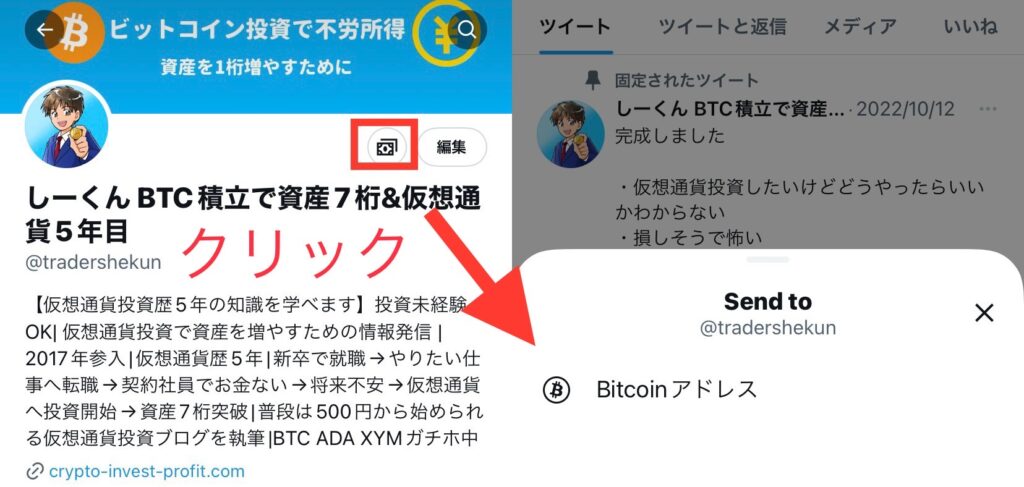
Task: Click chain link icon beside website URL
Action: [35, 471]
